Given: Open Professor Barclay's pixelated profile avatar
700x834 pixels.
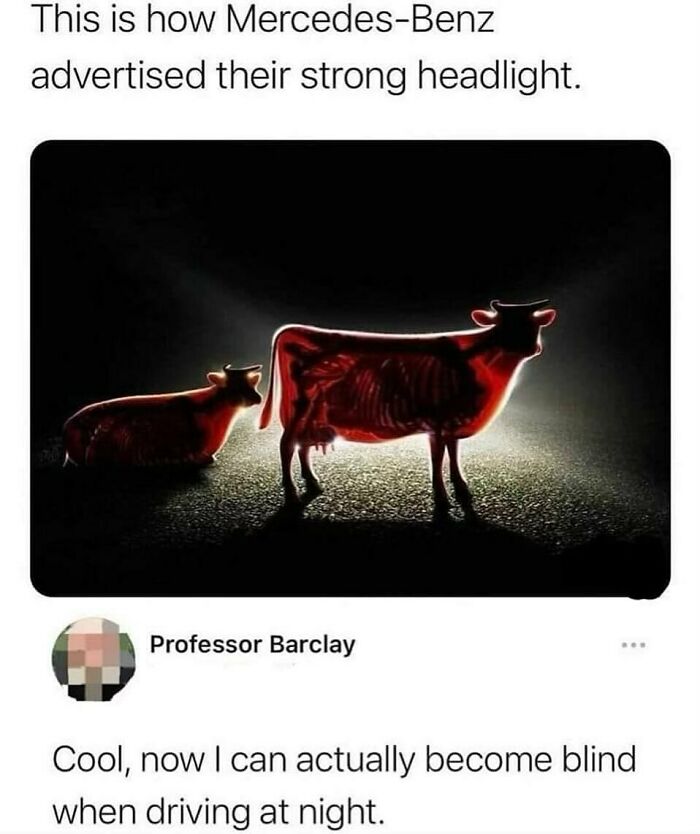Looking at the screenshot, I should [93, 659].
